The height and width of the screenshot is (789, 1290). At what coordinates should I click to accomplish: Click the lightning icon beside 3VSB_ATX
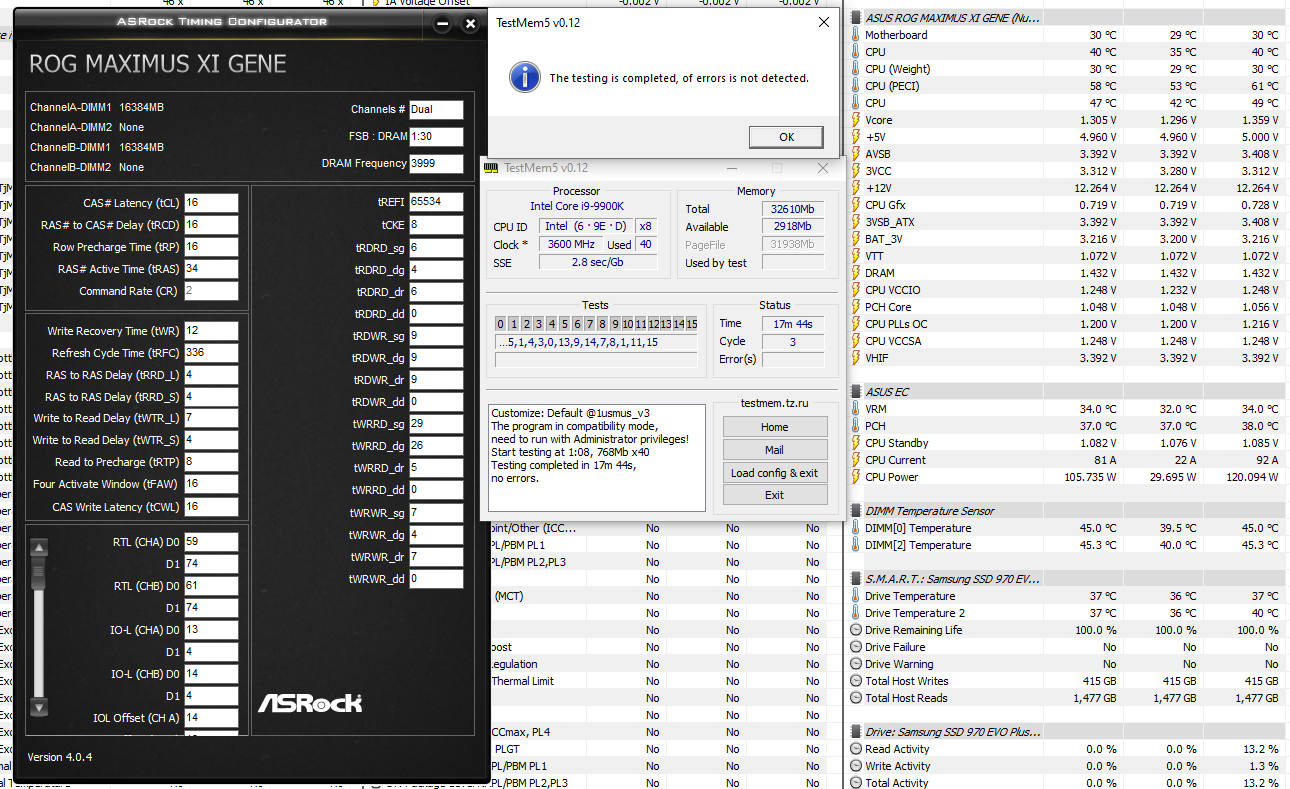[x=855, y=222]
